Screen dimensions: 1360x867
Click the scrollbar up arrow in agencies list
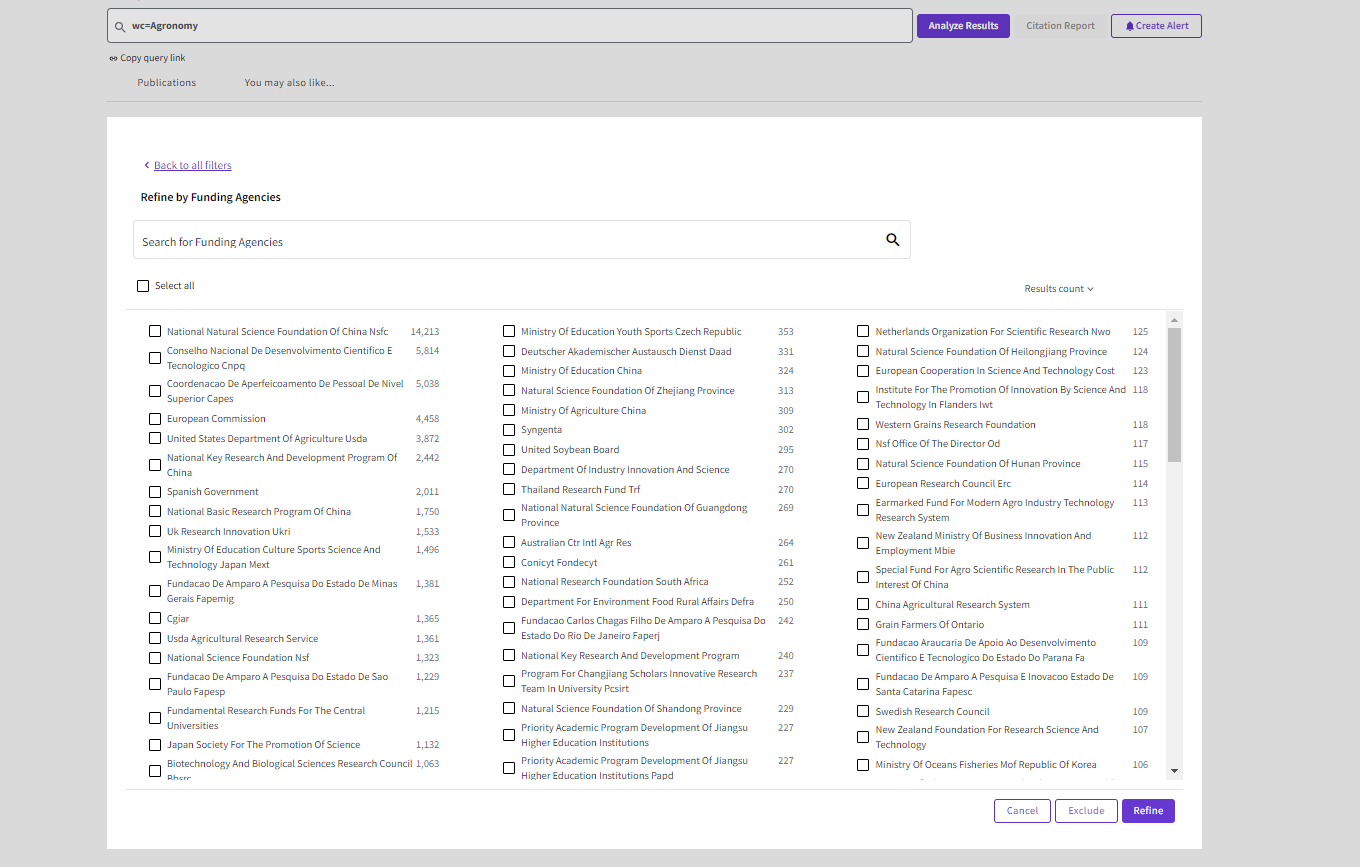[1174, 319]
